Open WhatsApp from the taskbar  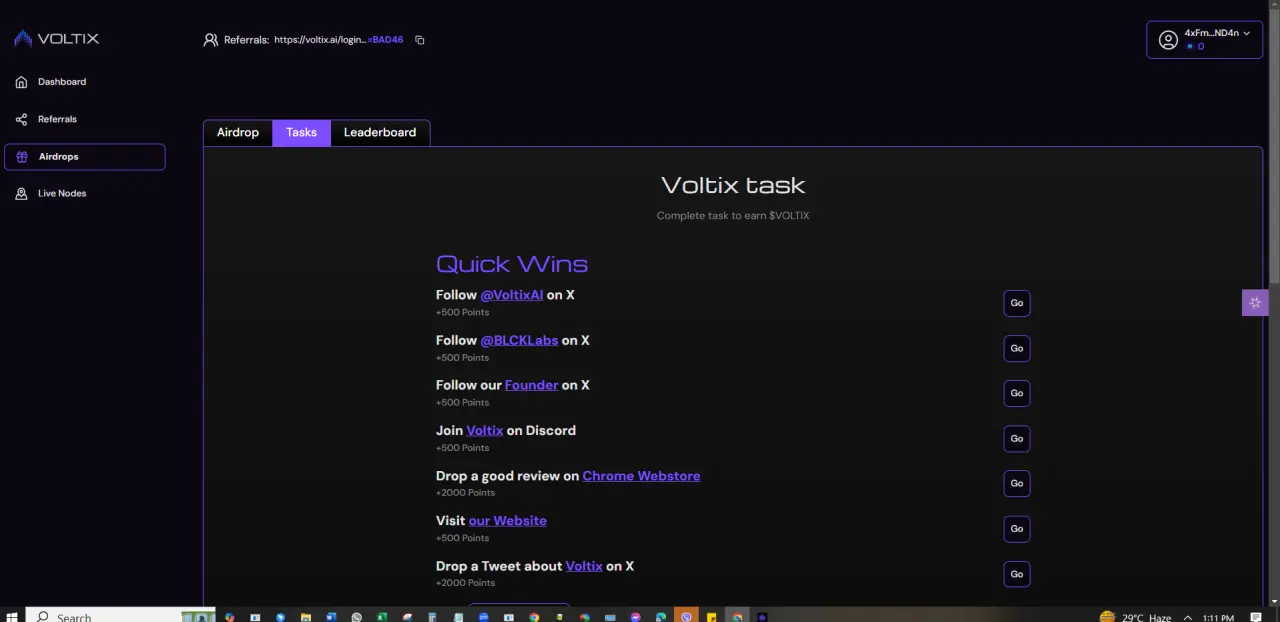tap(356, 617)
